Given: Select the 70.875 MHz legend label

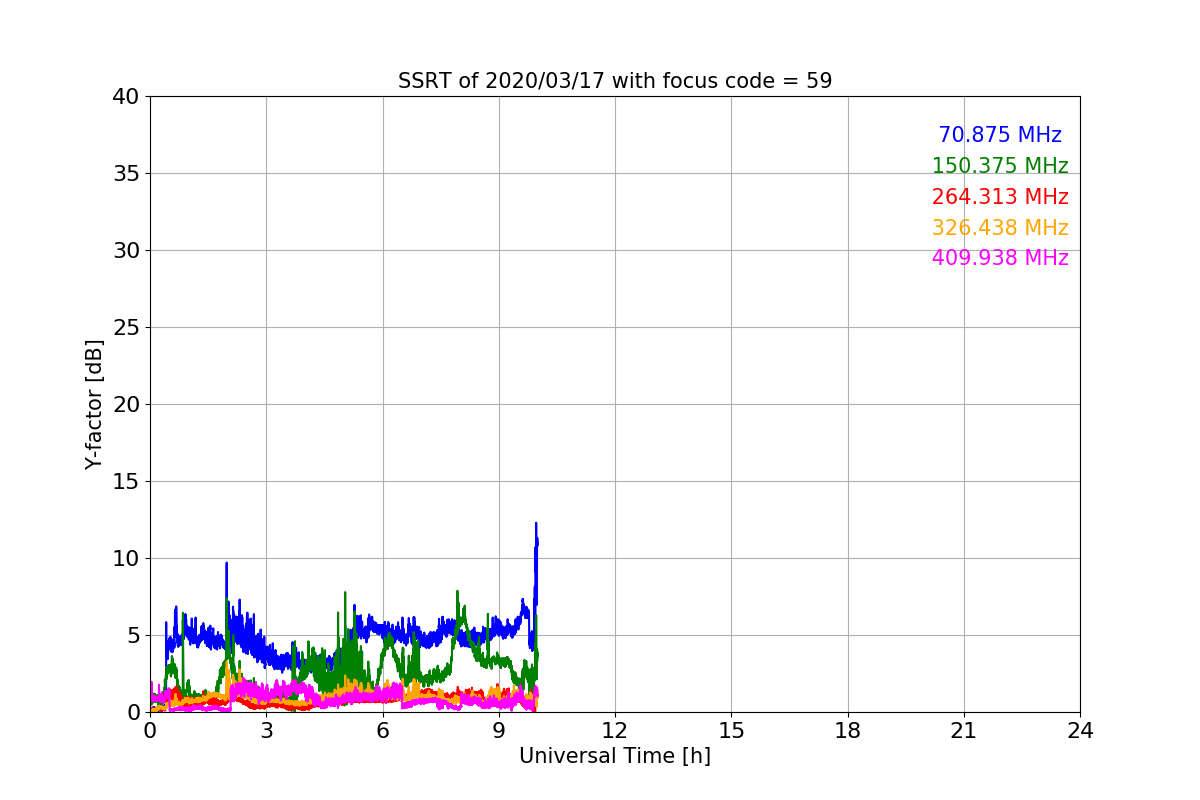Looking at the screenshot, I should (x=1000, y=135).
